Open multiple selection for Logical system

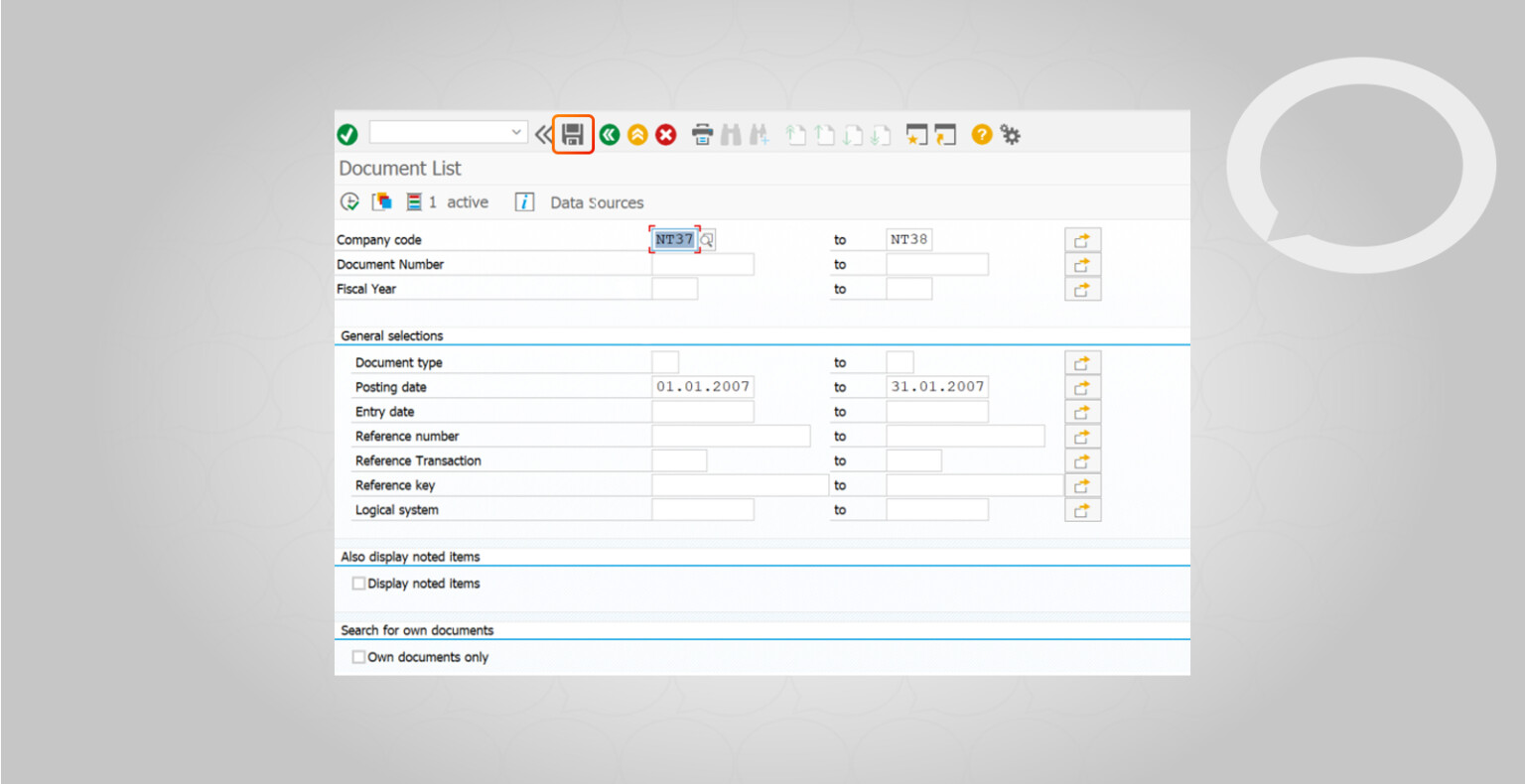[x=1082, y=511]
